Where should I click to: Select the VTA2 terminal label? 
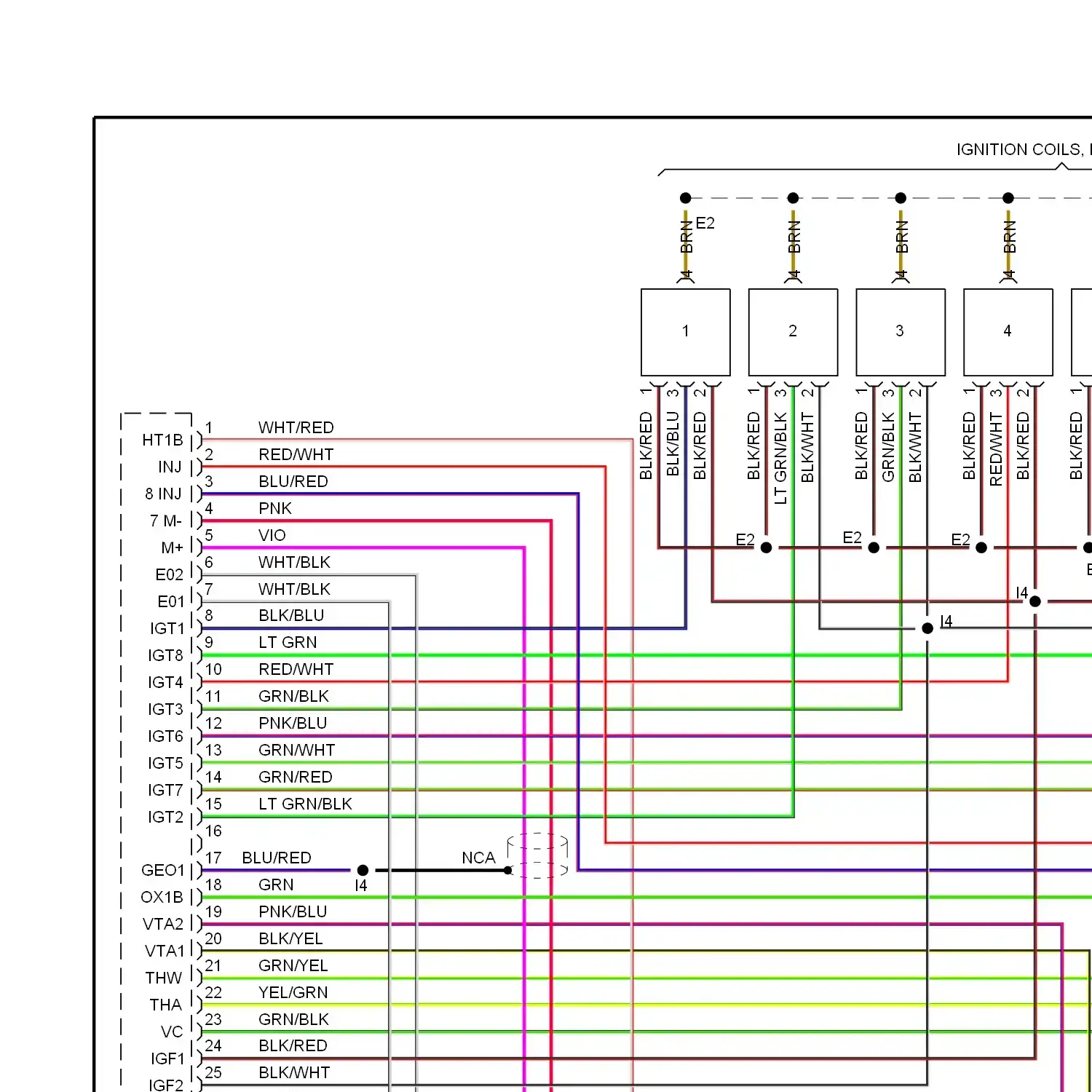pyautogui.click(x=163, y=925)
